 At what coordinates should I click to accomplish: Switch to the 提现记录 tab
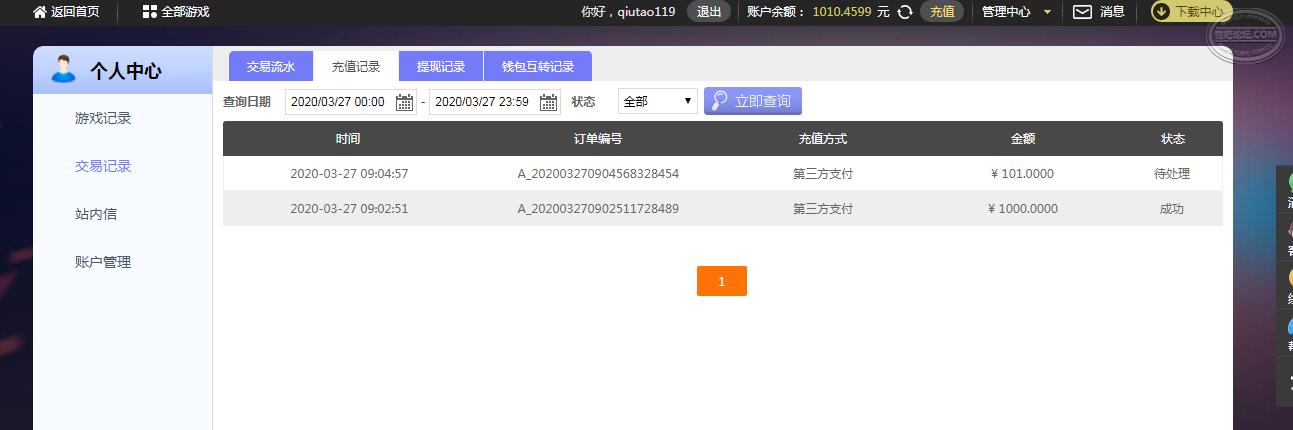point(441,67)
